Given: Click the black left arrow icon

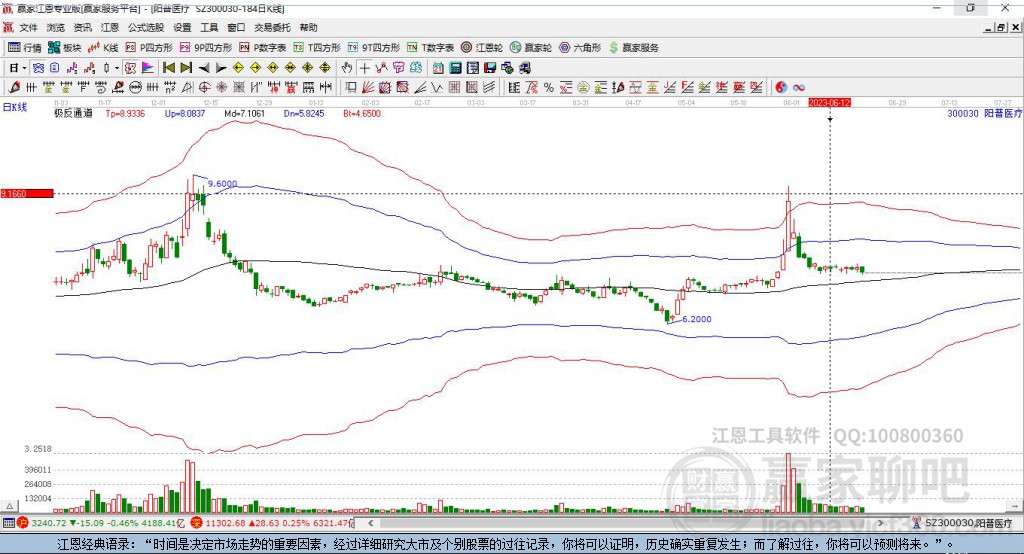Looking at the screenshot, I should point(204,68).
